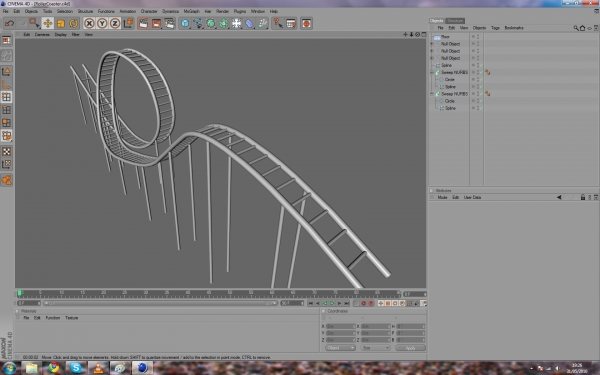This screenshot has width=600, height=375.
Task: Collapse the lower Sweep NURBS tree
Action: (432, 93)
